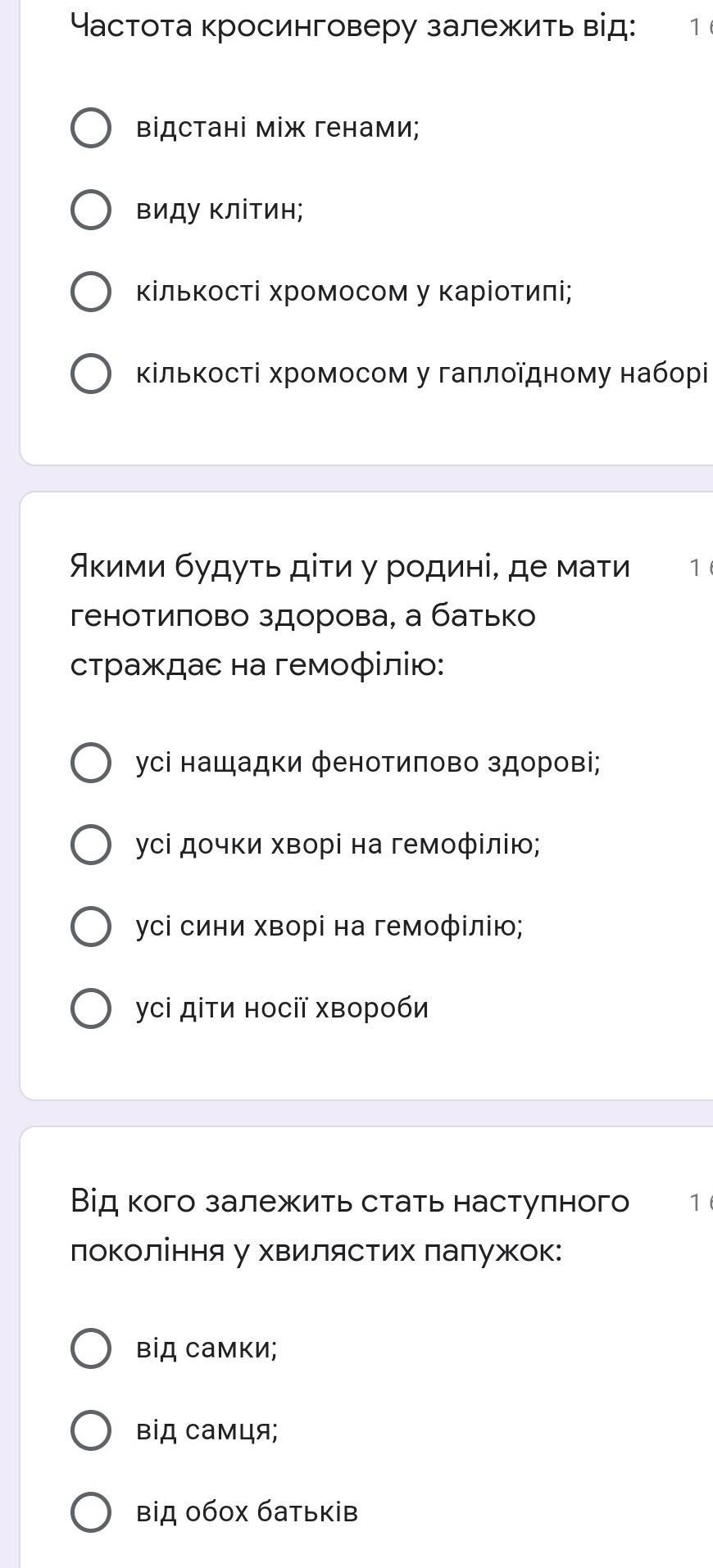Click the points label beside the hemophilia question
Screen dimensions: 713x1568
tap(701, 568)
